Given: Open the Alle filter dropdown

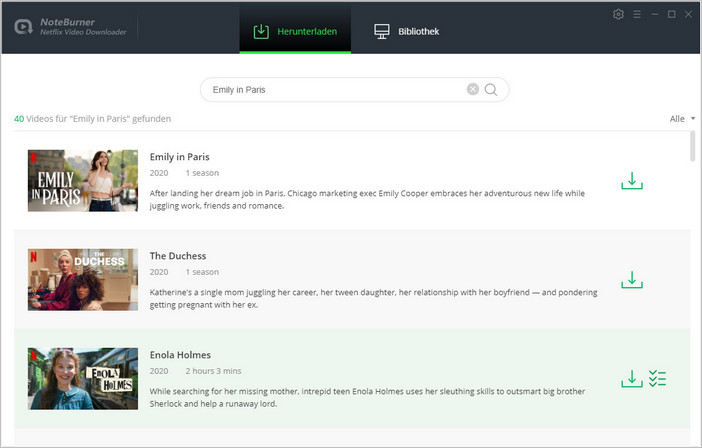Looking at the screenshot, I should 682,119.
